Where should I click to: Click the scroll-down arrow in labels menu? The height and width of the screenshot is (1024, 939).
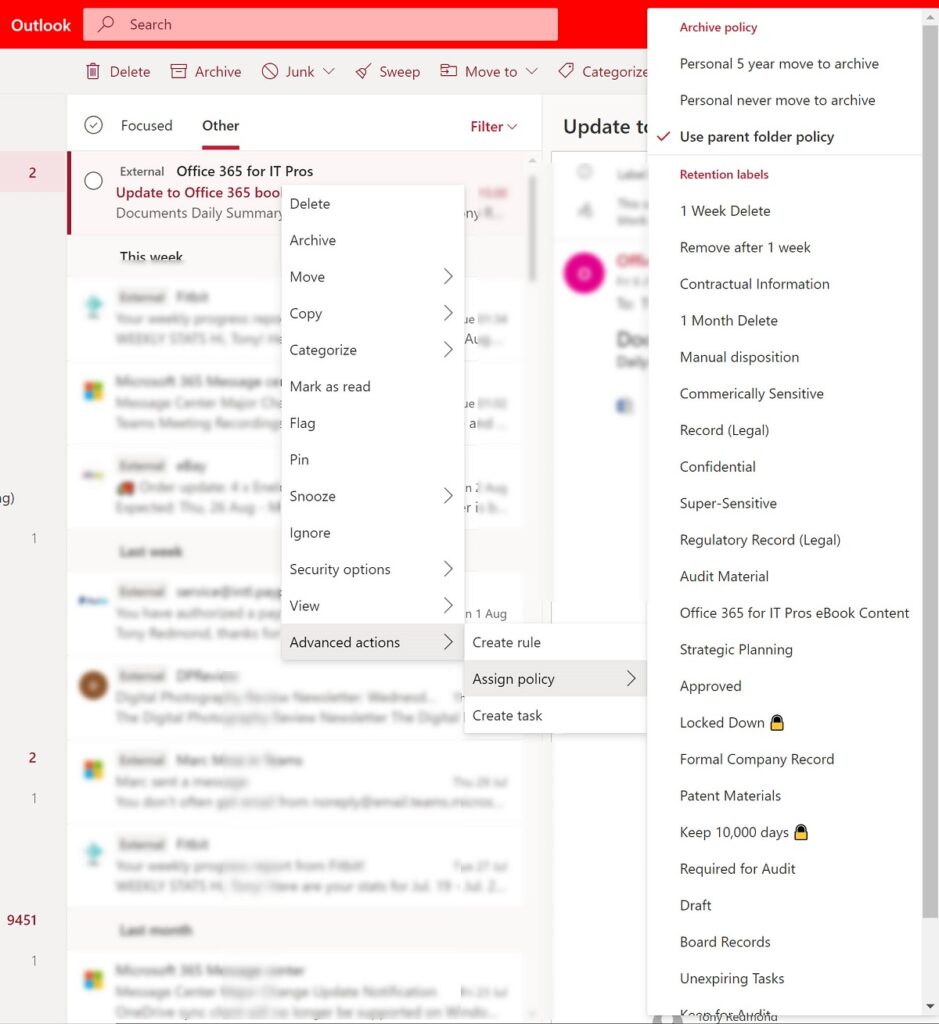pyautogui.click(x=930, y=1006)
